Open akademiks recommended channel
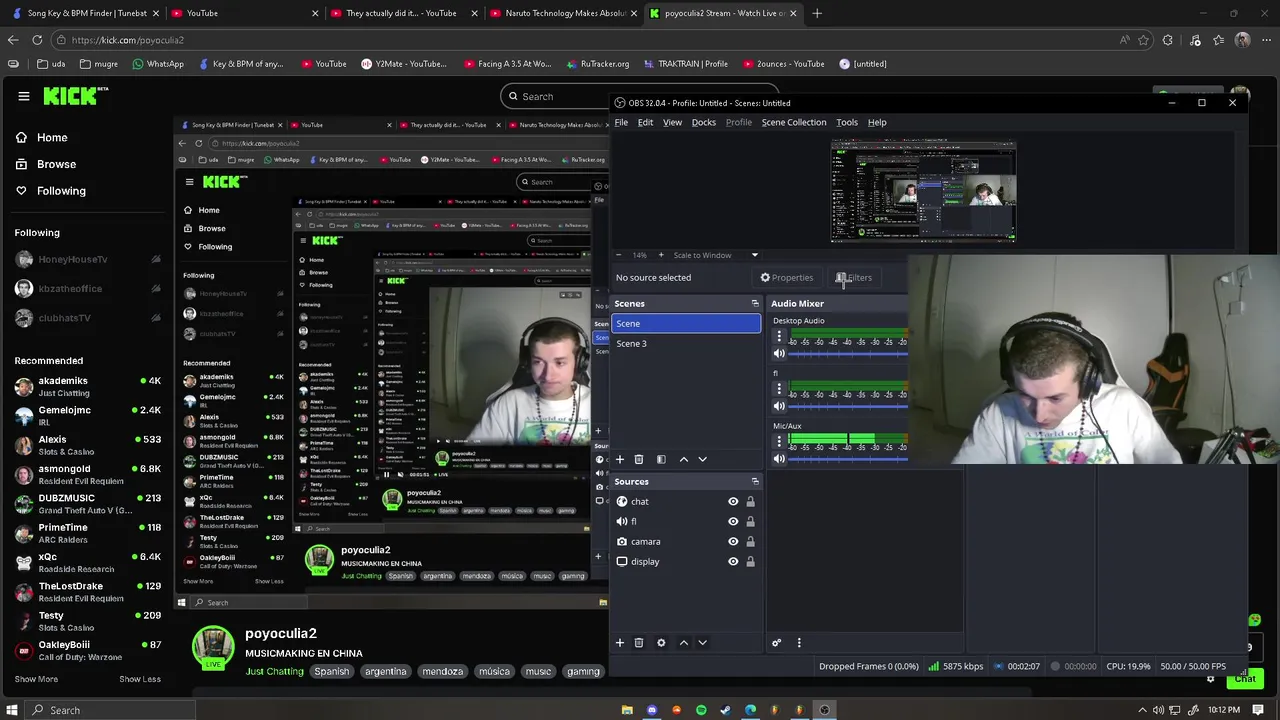The width and height of the screenshot is (1280, 720). [87, 386]
